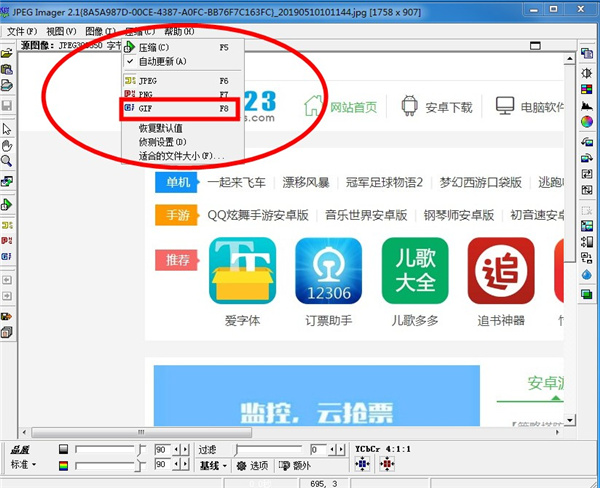Image resolution: width=600 pixels, height=488 pixels.
Task: Click the green overlapping windows icon
Action: click(x=587, y=294)
